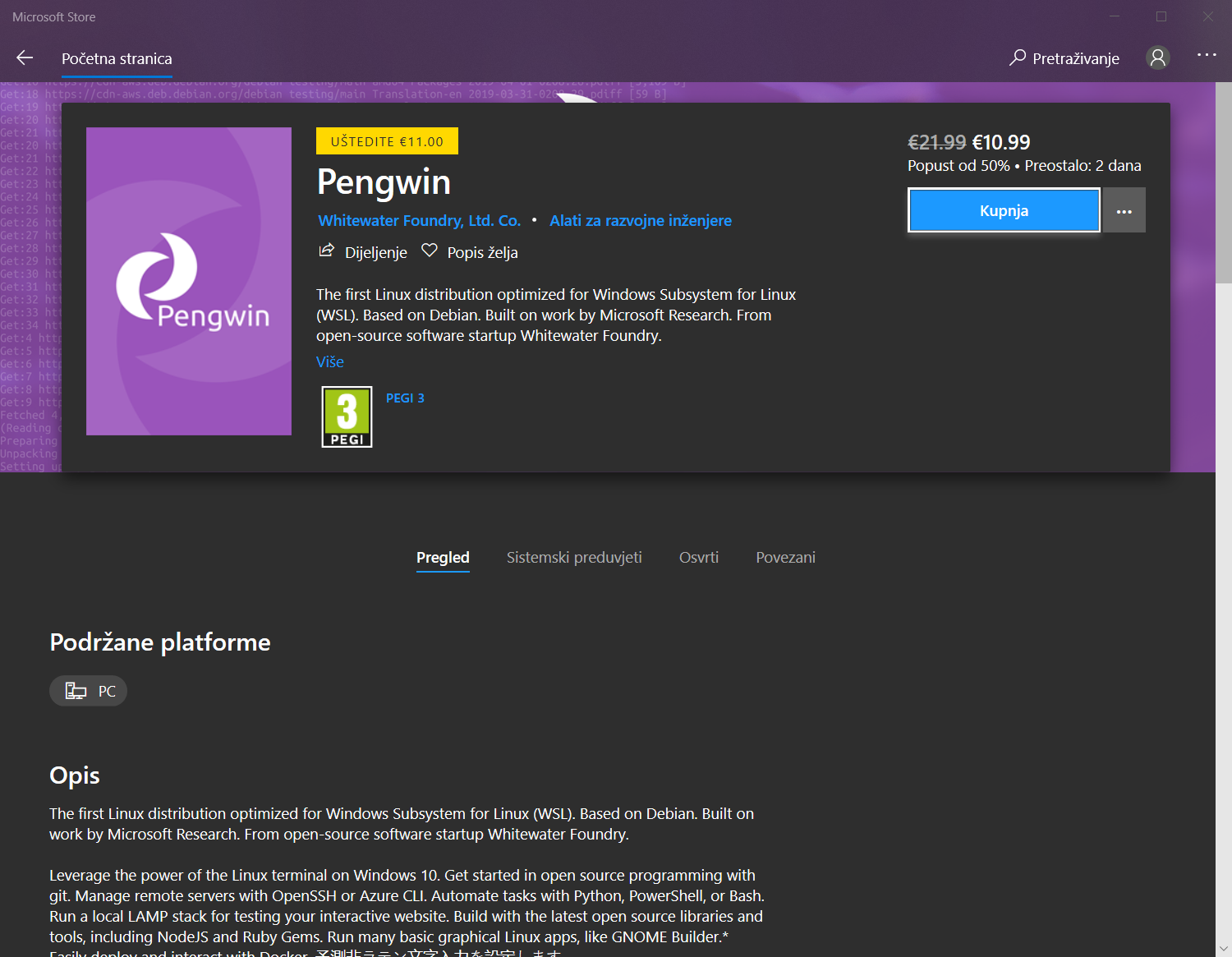Switch to Sistemski preduvjeti tab

pos(574,558)
